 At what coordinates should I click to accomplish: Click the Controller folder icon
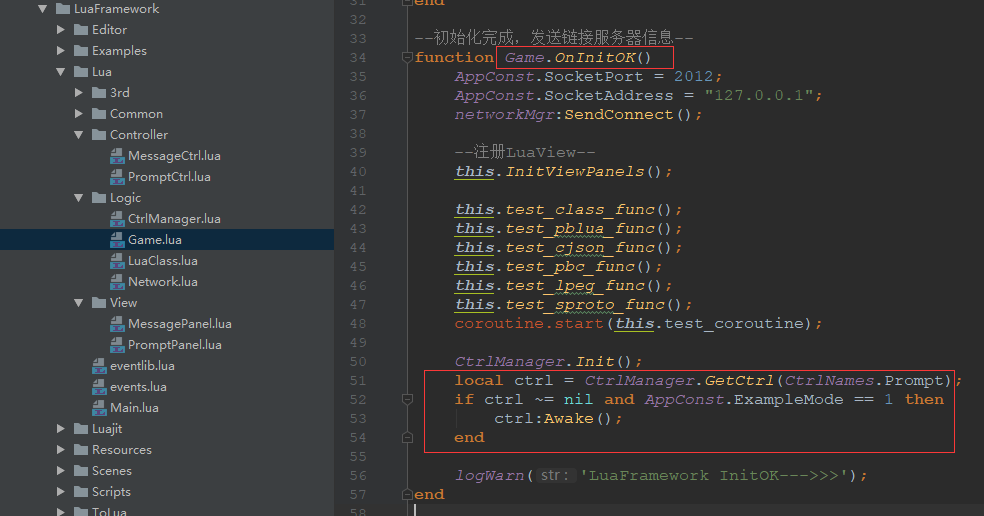(99, 134)
